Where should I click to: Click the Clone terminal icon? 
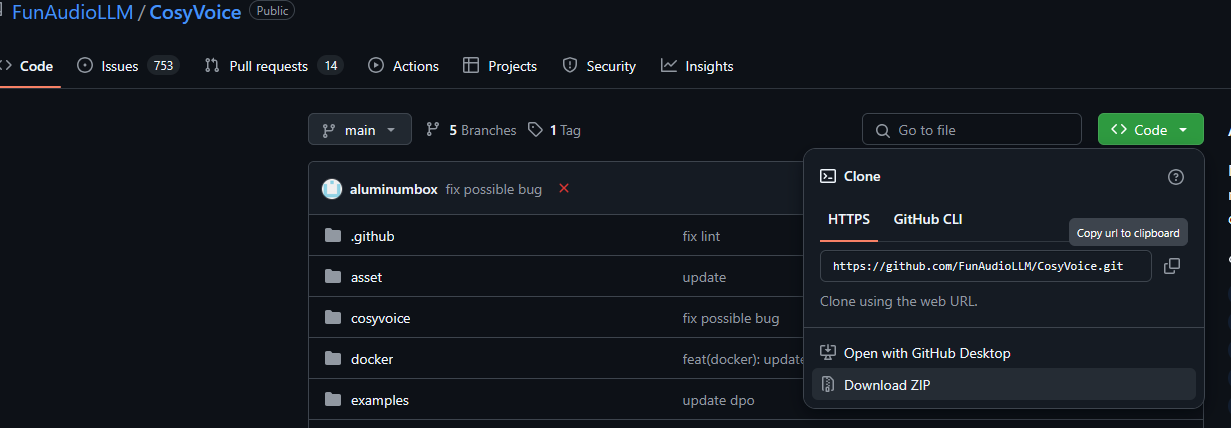coord(828,176)
